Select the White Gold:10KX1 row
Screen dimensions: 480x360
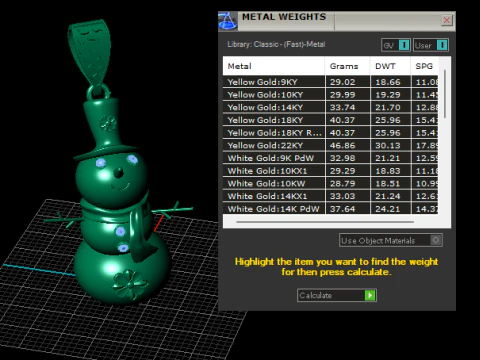[x=331, y=171]
